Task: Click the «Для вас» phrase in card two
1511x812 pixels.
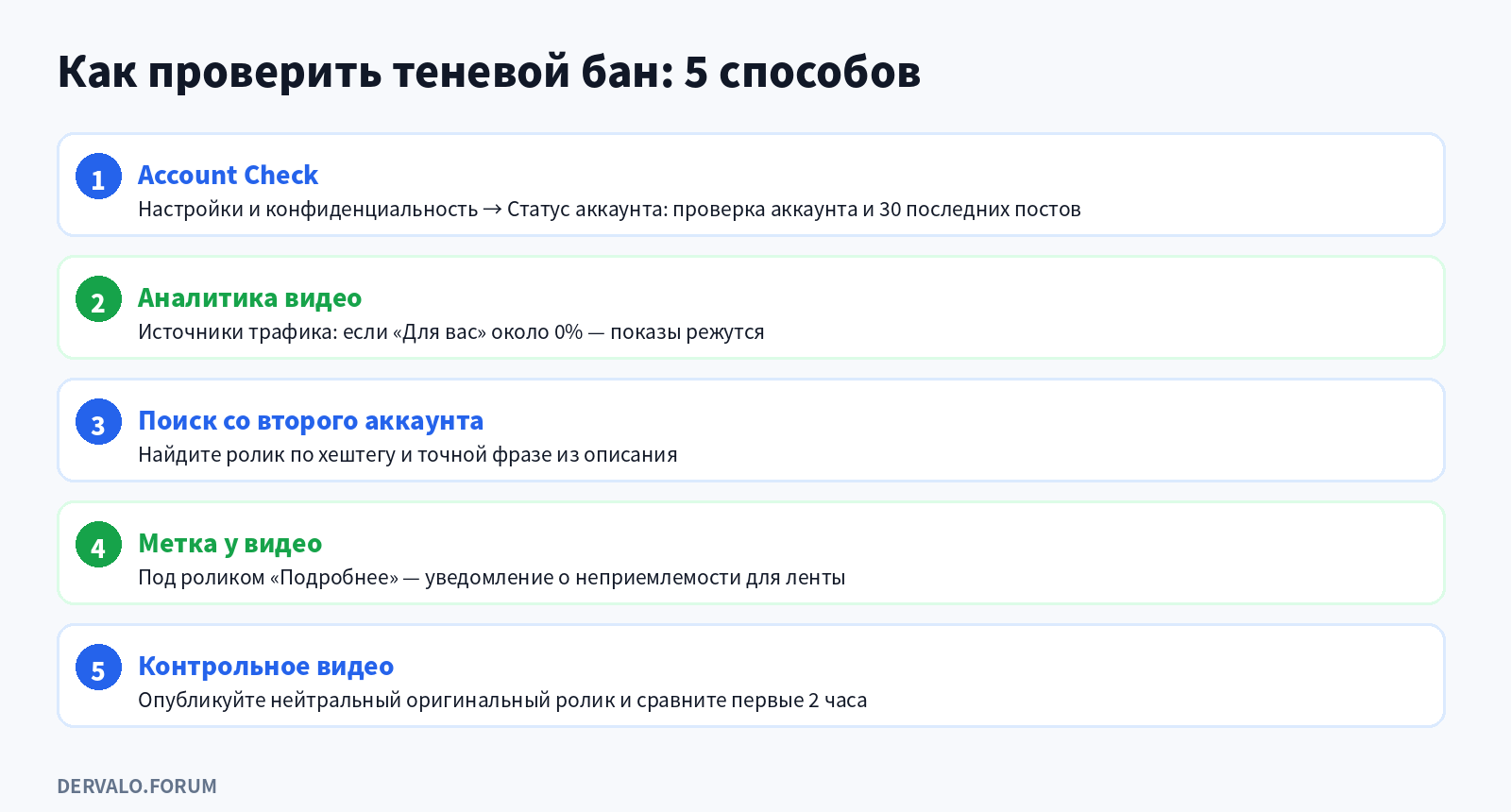Action: coord(439,331)
